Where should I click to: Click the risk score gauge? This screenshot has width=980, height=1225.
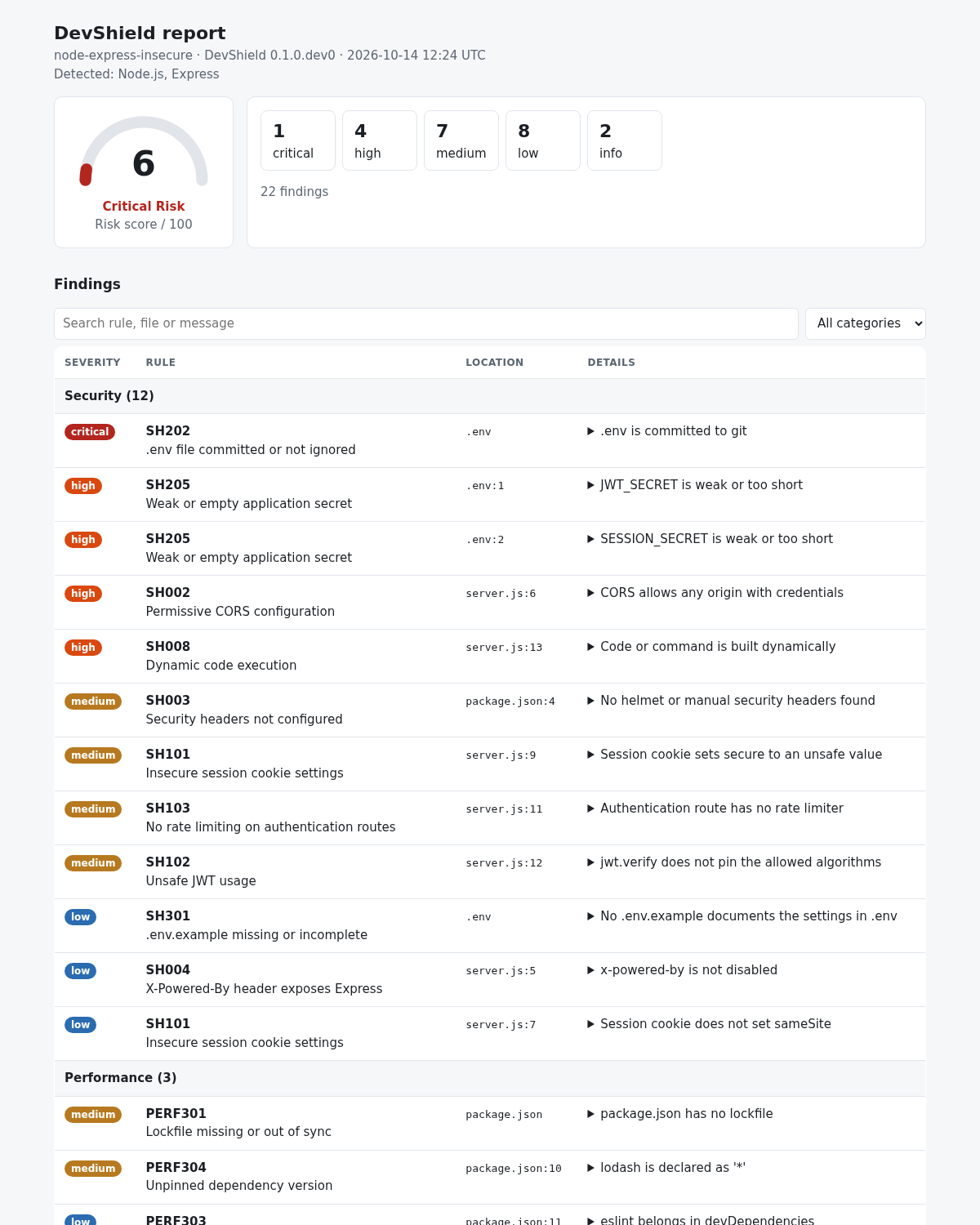[144, 152]
